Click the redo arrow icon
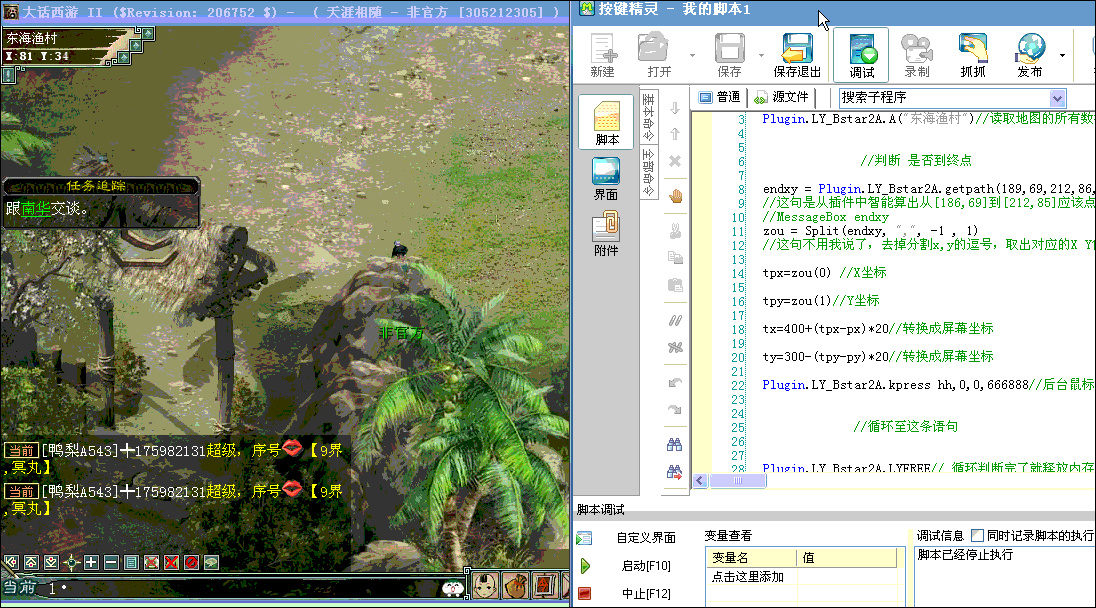The width and height of the screenshot is (1096, 608). point(675,410)
